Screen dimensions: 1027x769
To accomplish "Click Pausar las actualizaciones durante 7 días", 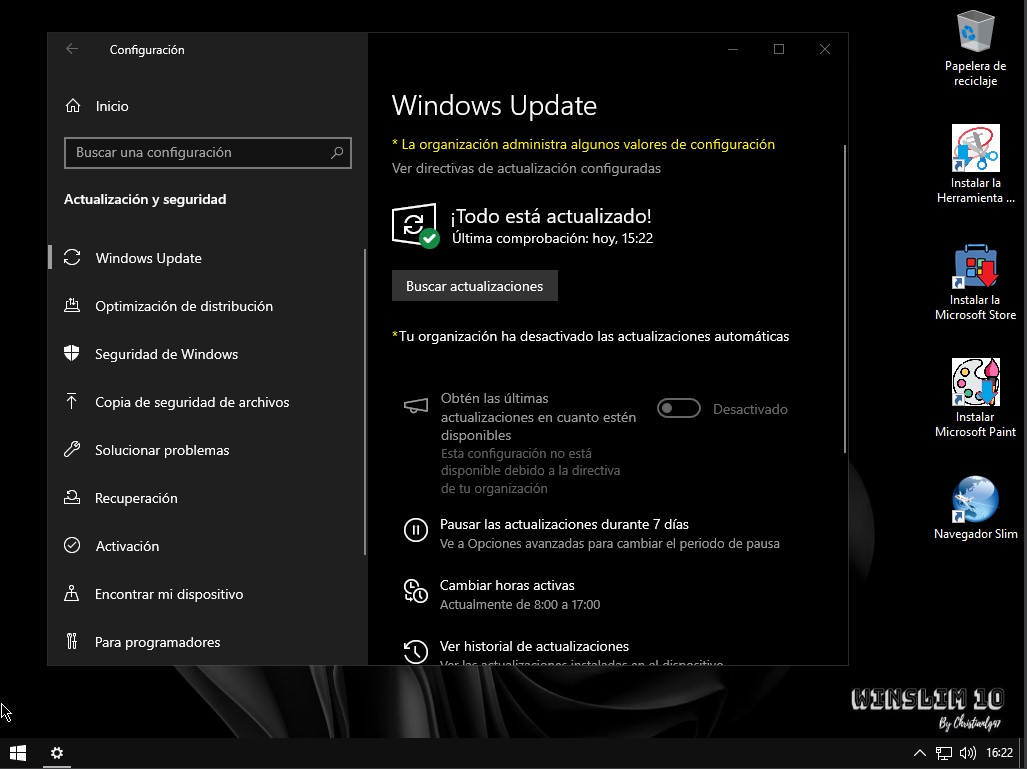I will 565,524.
